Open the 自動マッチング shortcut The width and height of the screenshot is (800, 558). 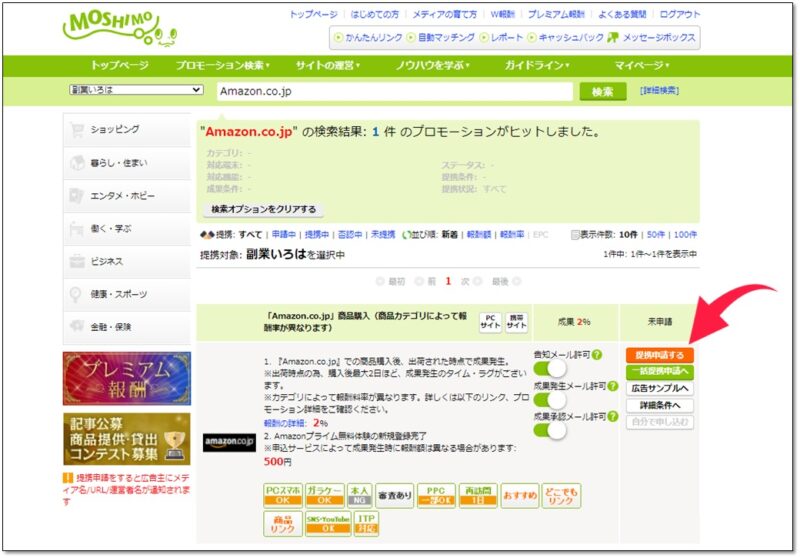(x=441, y=38)
